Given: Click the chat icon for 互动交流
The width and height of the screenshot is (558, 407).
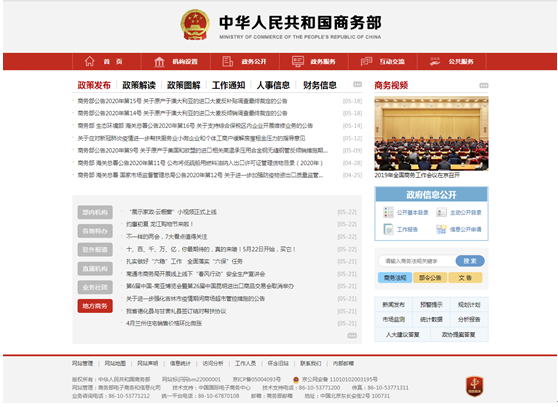Looking at the screenshot, I should (x=366, y=61).
